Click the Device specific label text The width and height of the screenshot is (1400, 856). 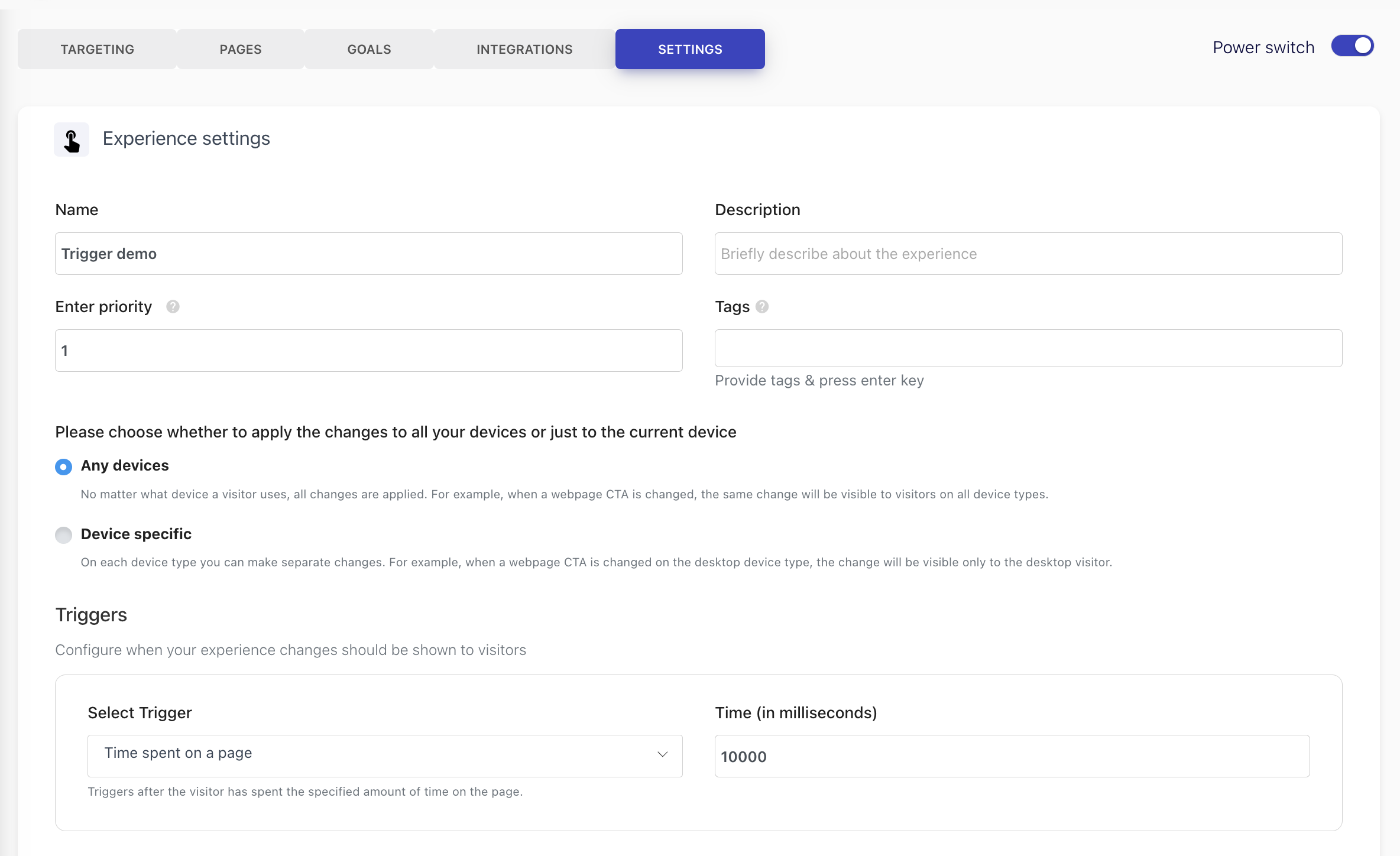[136, 534]
